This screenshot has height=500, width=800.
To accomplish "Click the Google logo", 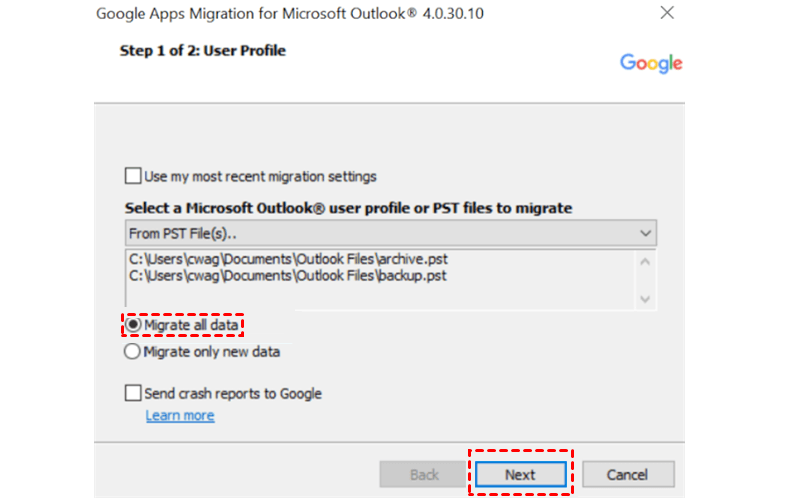I will click(651, 63).
